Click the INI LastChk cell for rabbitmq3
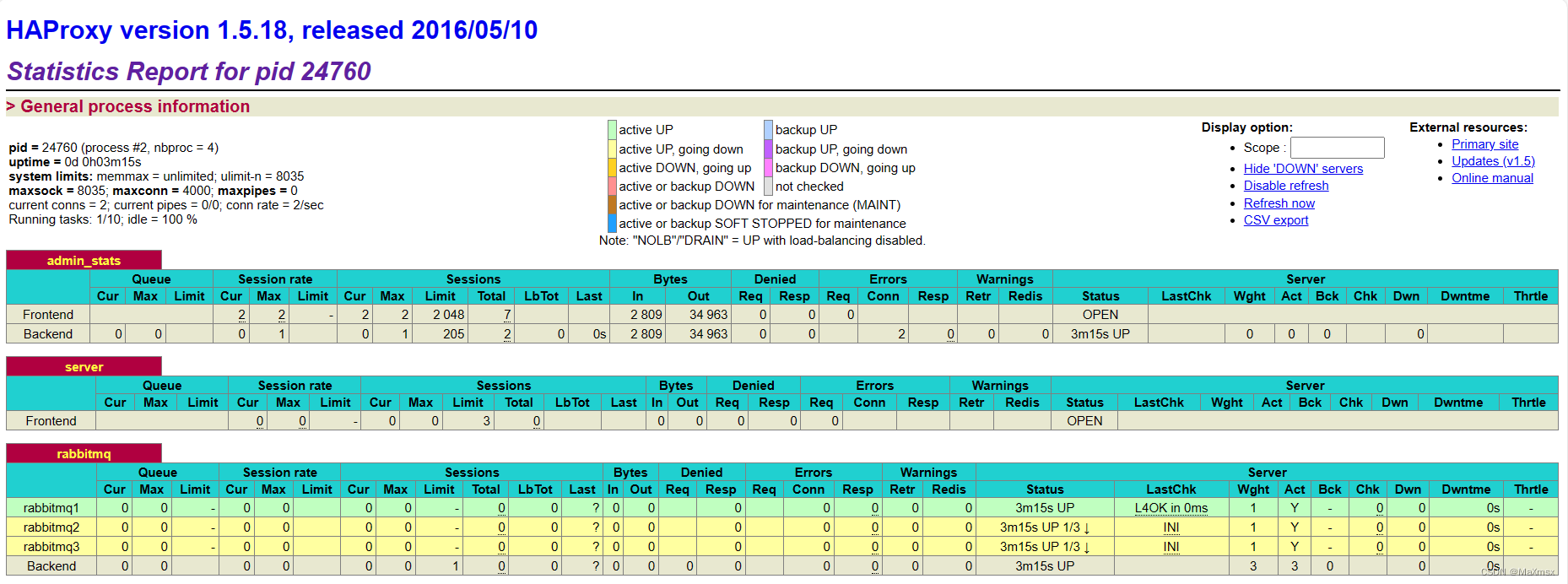This screenshot has width=1568, height=584. pyautogui.click(x=1171, y=547)
